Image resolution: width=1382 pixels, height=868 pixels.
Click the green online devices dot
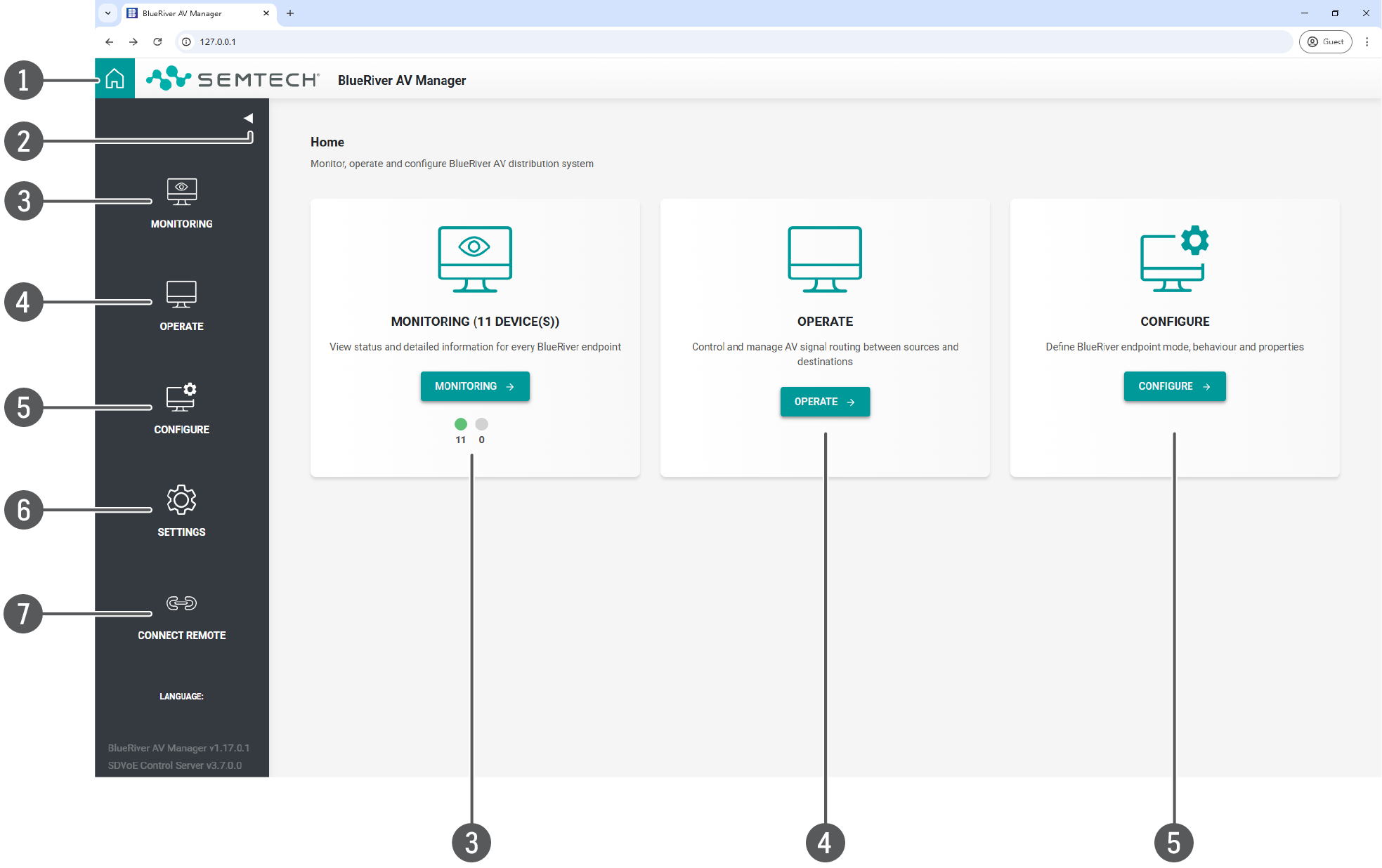point(461,424)
